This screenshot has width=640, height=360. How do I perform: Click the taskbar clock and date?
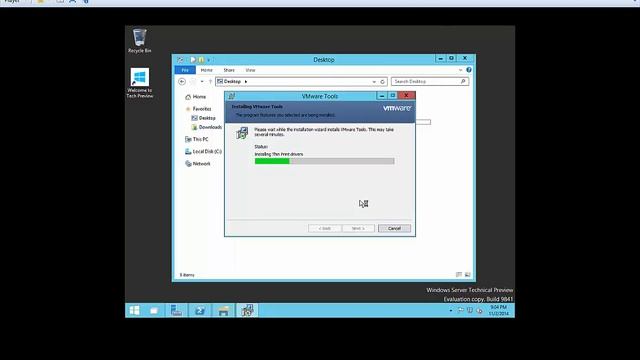498,310
